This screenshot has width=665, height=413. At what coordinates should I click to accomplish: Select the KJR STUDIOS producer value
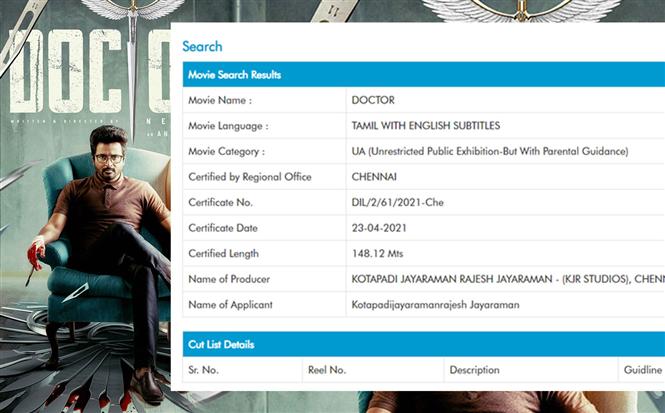coord(508,279)
